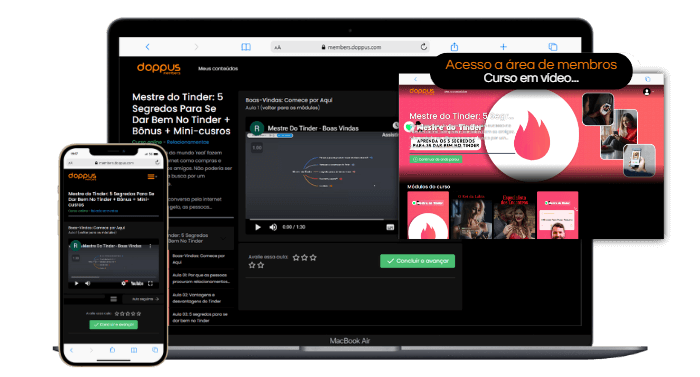Screen dimensions: 700x377
Task: Open settings gear on phone video player
Action: click(124, 283)
